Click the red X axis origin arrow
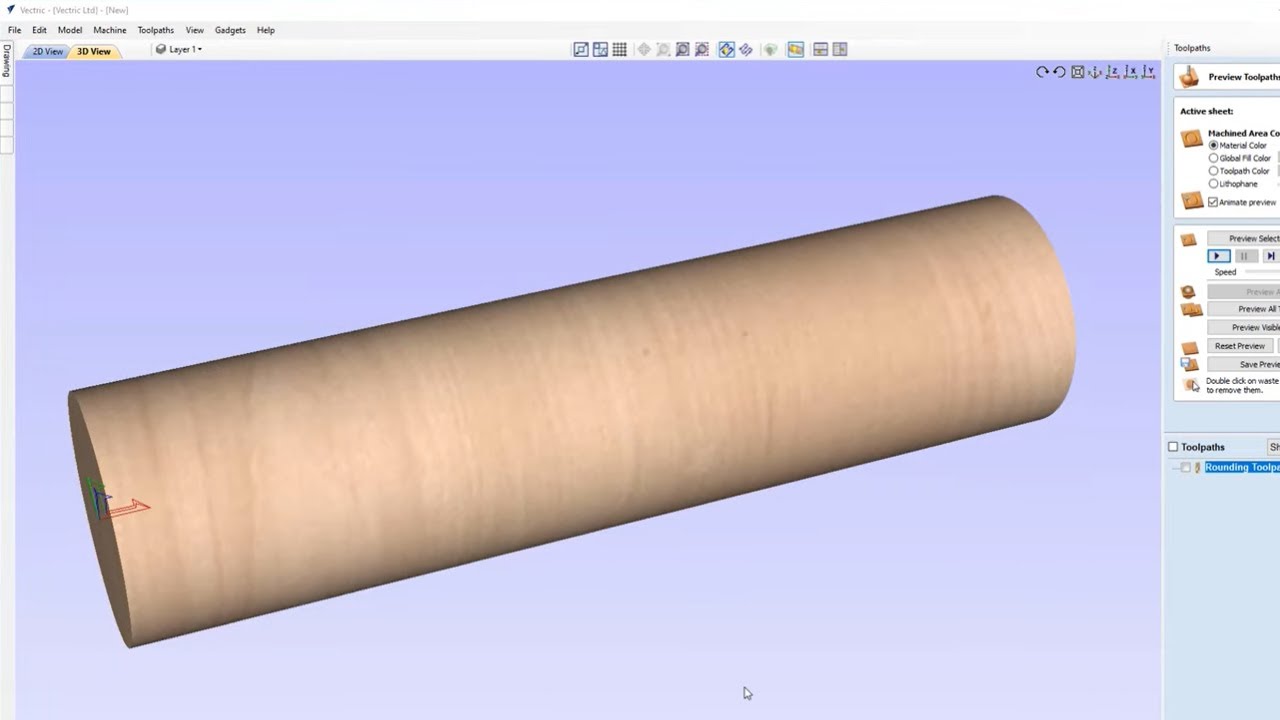The width and height of the screenshot is (1280, 720). pyautogui.click(x=127, y=508)
